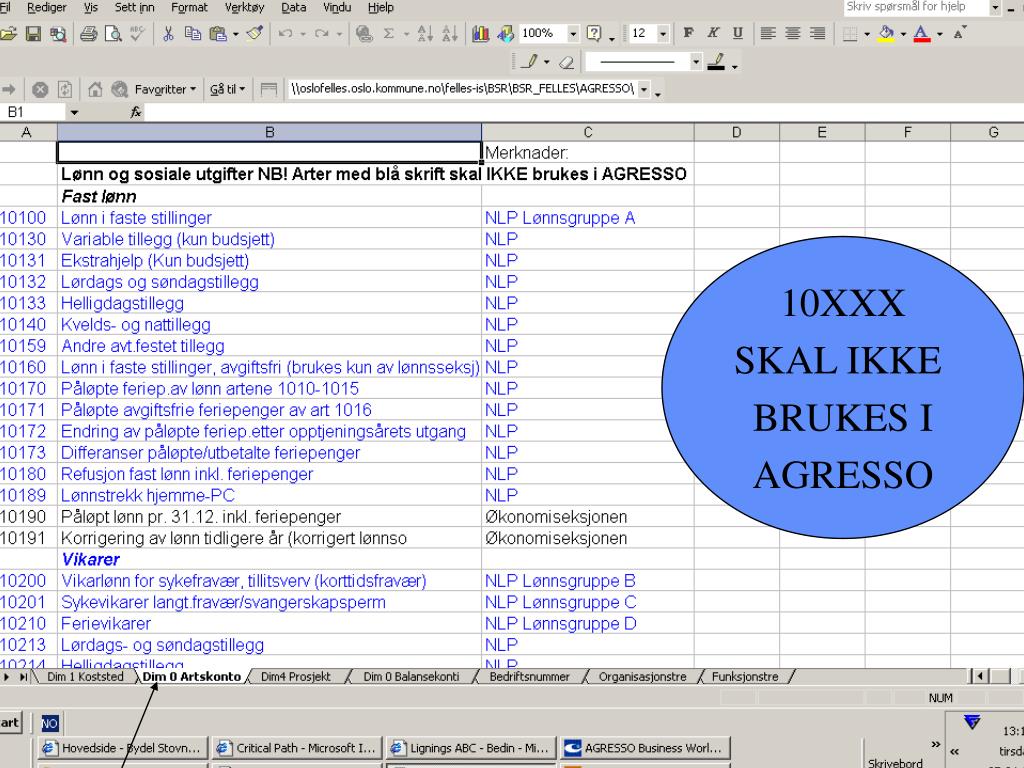The image size is (1024, 768).
Task: Click the red Font Color button
Action: [x=921, y=33]
